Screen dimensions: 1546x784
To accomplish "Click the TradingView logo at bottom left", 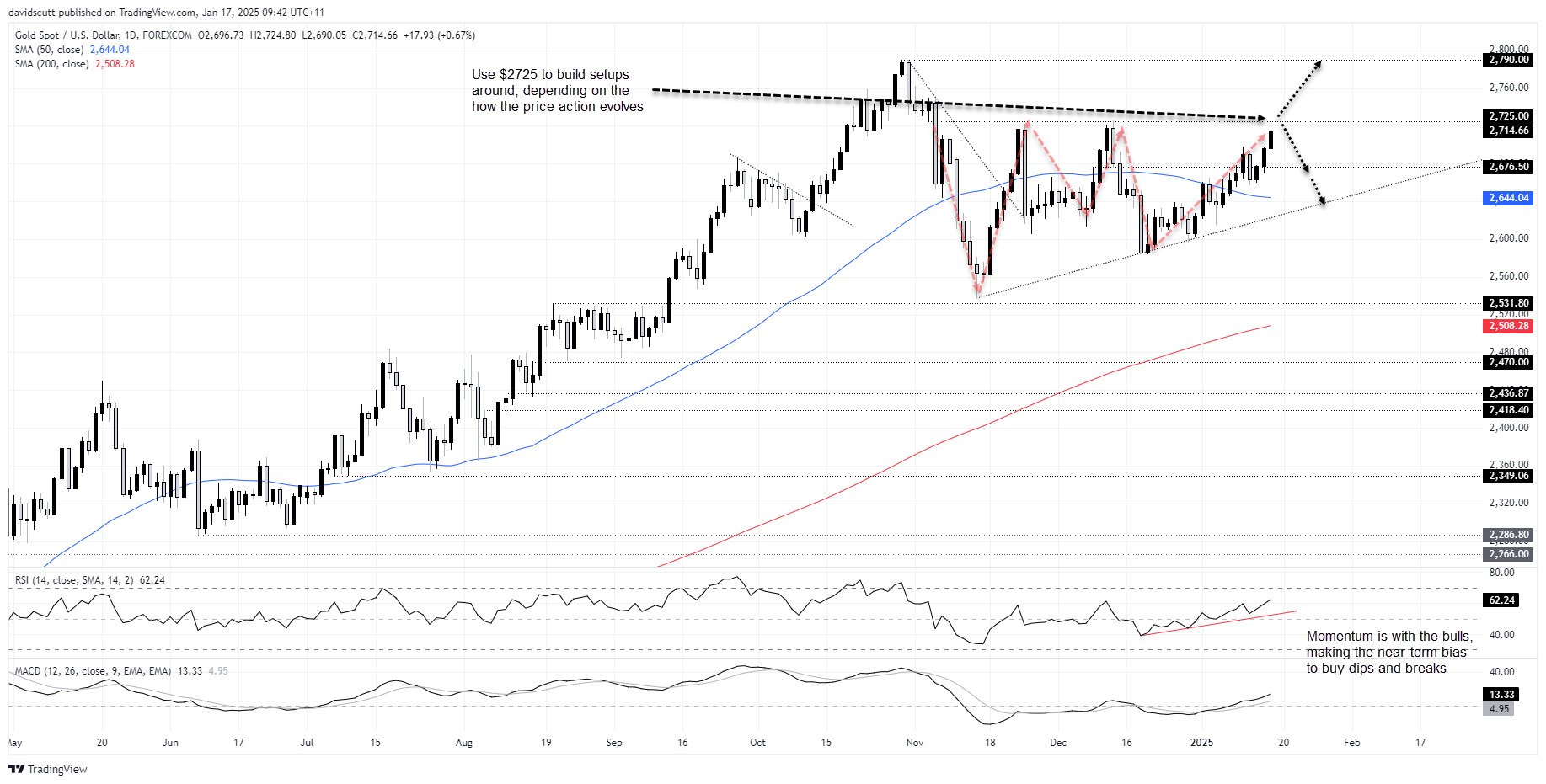I will 48,769.
